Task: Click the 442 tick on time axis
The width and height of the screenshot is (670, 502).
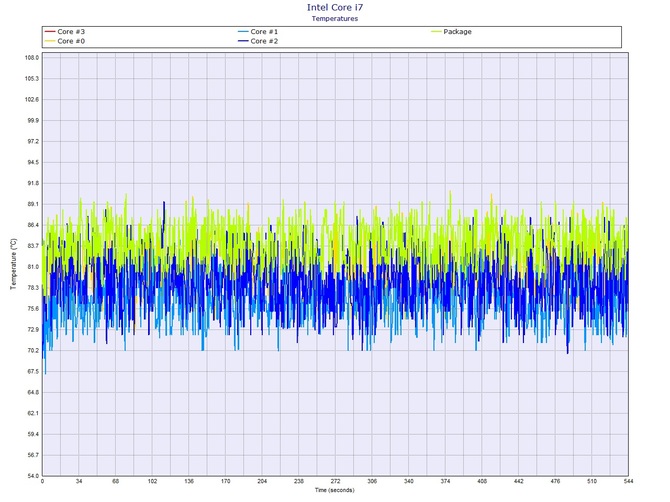Action: pyautogui.click(x=518, y=481)
